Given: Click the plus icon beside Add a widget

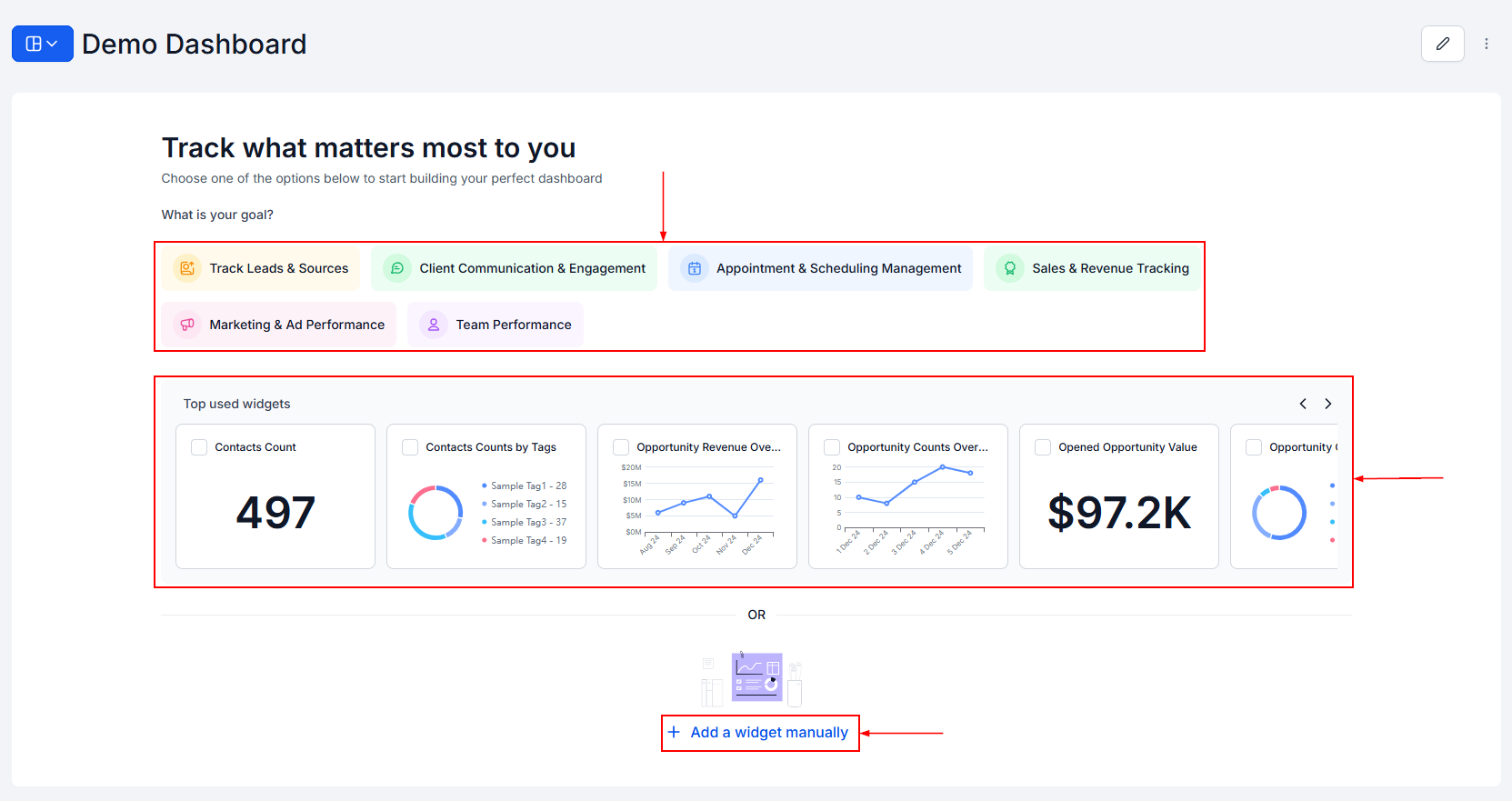Looking at the screenshot, I should [x=674, y=732].
